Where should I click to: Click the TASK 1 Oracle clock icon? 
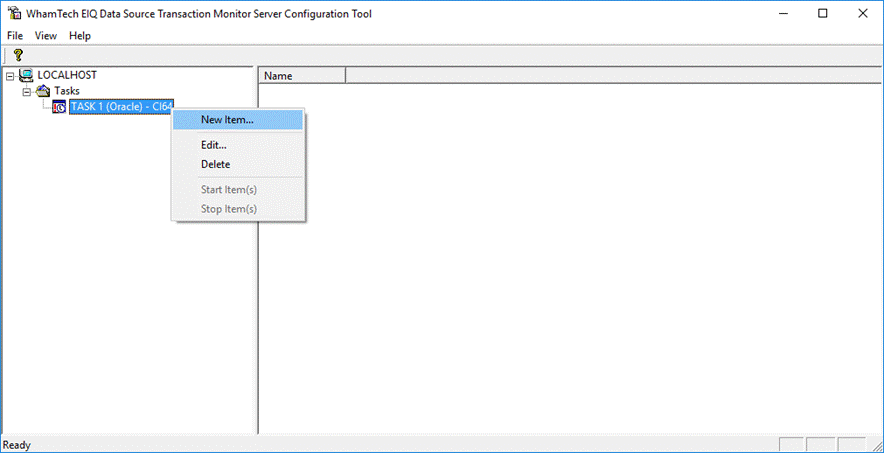[x=59, y=107]
